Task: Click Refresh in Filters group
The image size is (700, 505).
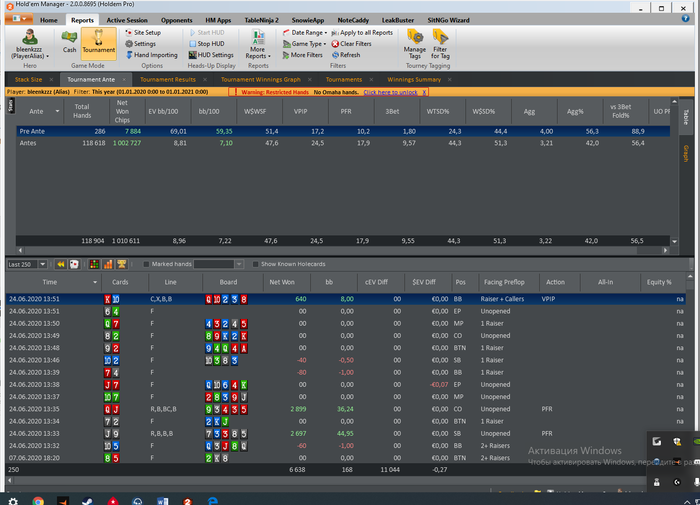Action: tap(346, 55)
